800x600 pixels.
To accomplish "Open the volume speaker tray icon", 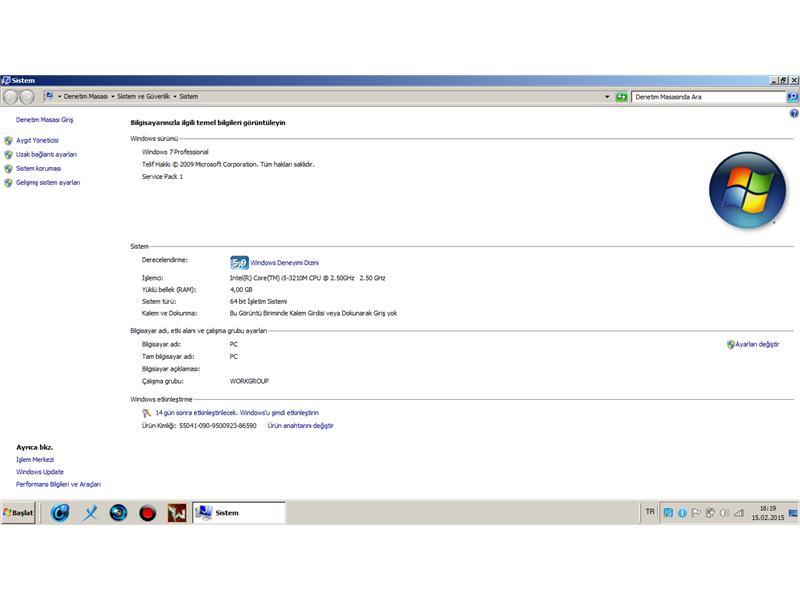I will [724, 513].
